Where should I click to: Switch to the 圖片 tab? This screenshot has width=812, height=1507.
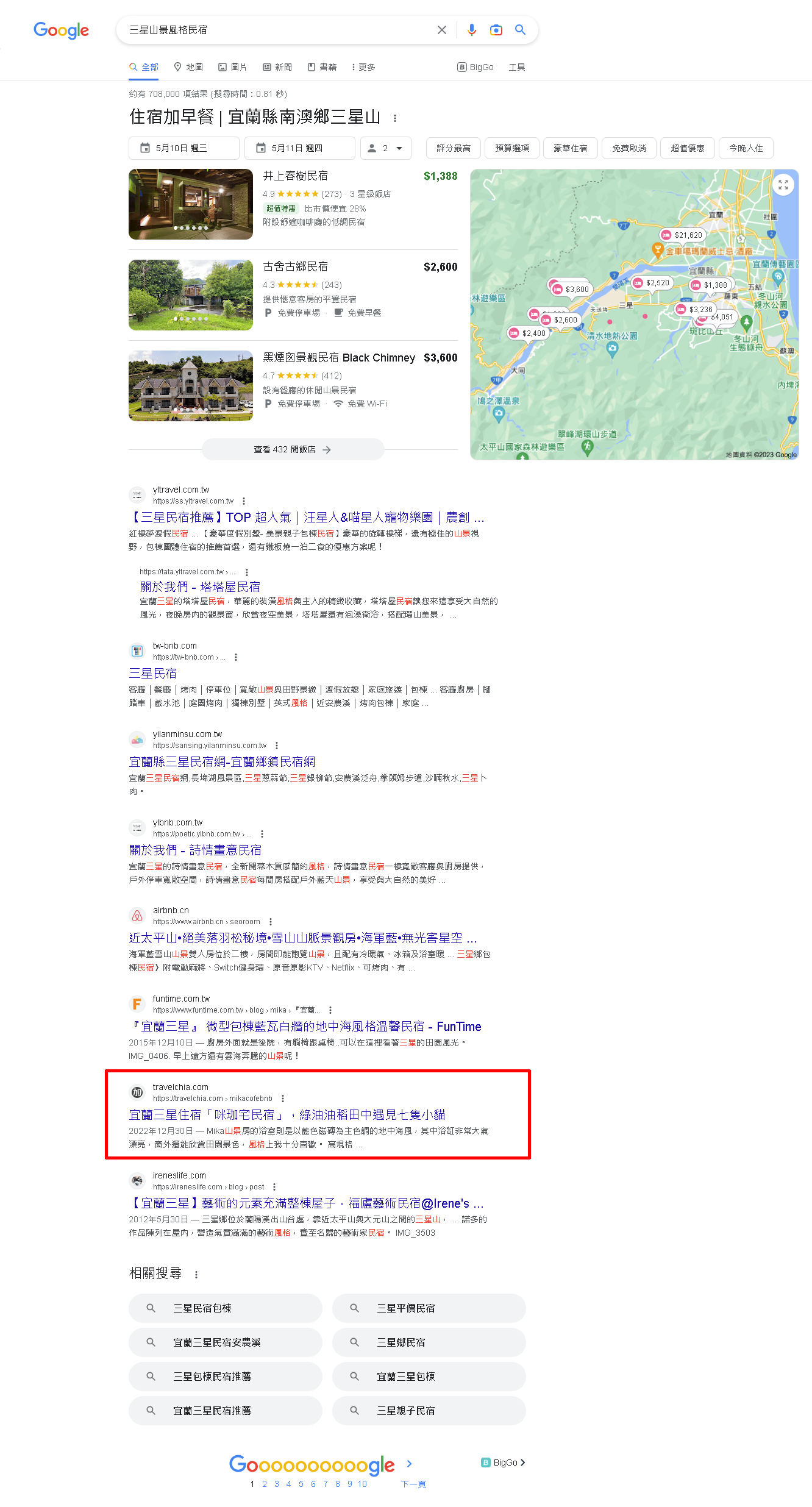point(233,67)
